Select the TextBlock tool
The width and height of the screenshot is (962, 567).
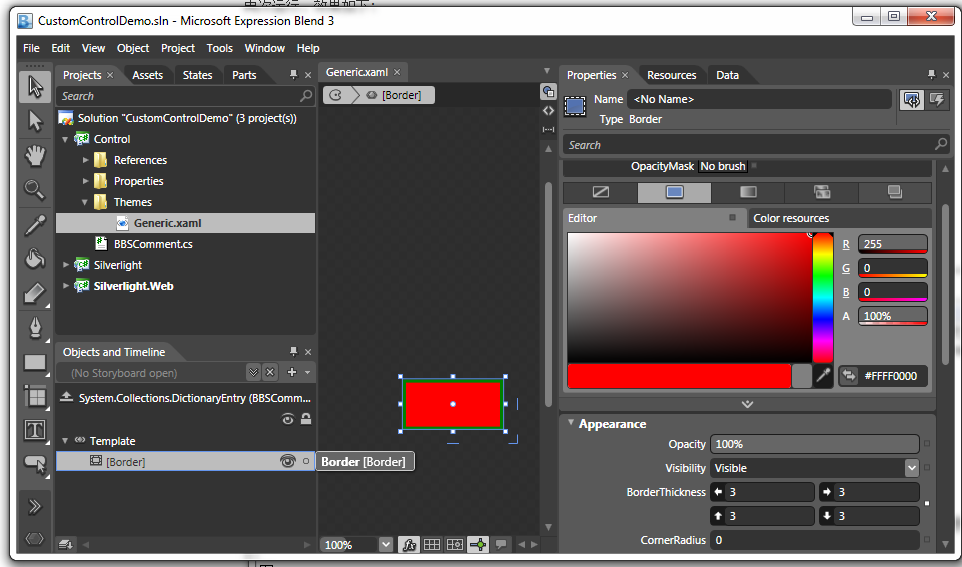click(35, 430)
